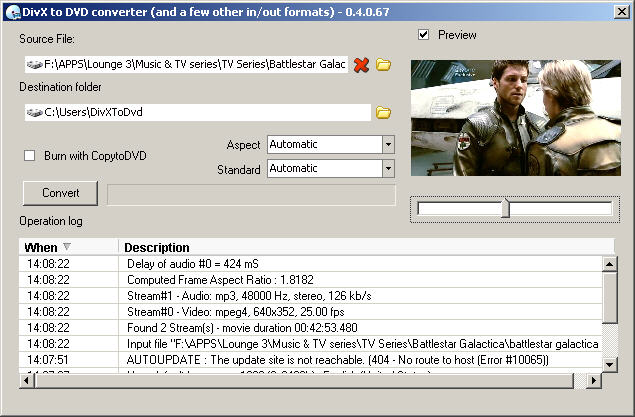Click log scroll right arrow
Screen dimensions: 635x417
594,381
